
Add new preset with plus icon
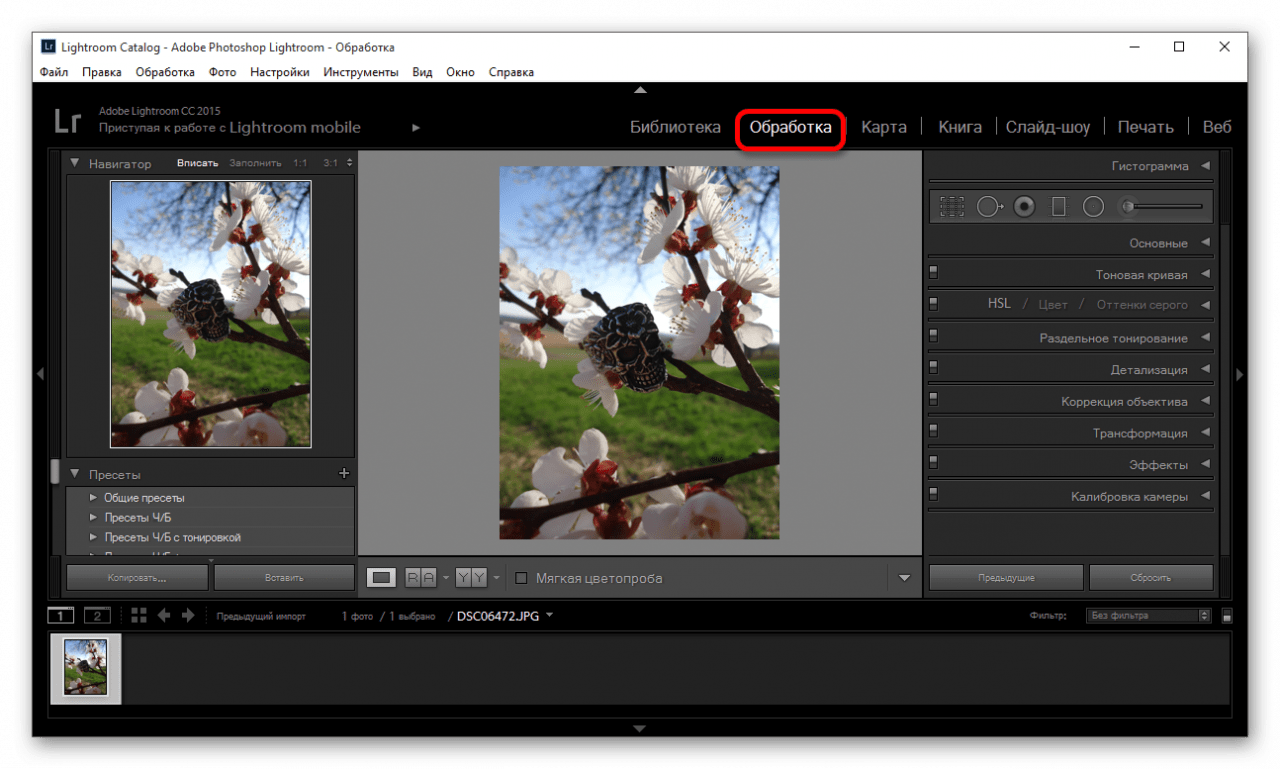click(x=344, y=473)
